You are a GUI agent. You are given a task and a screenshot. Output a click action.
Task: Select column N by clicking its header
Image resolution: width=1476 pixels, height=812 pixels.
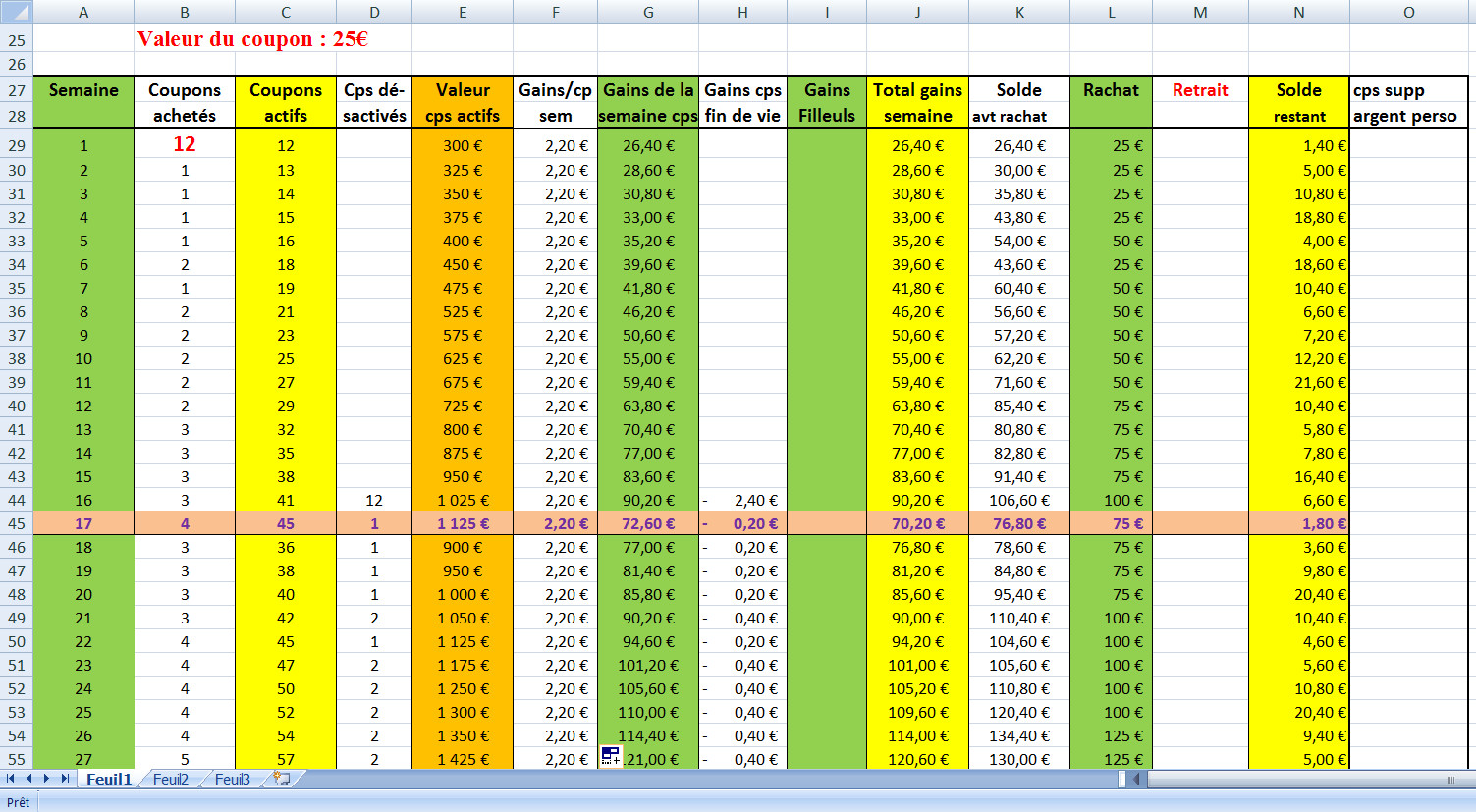click(1298, 11)
